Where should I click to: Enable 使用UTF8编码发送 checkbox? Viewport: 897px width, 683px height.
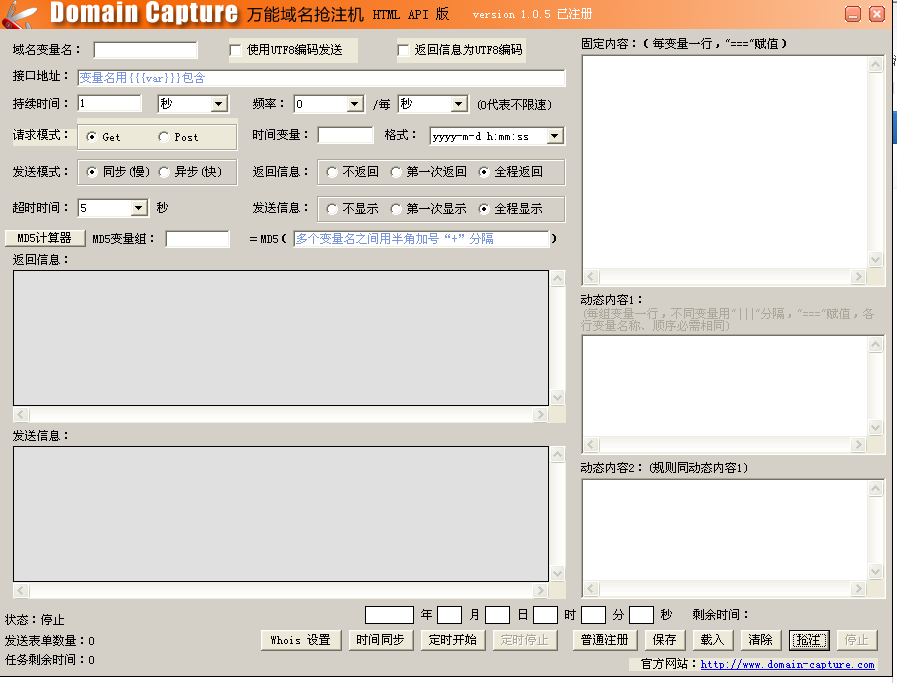(x=236, y=50)
